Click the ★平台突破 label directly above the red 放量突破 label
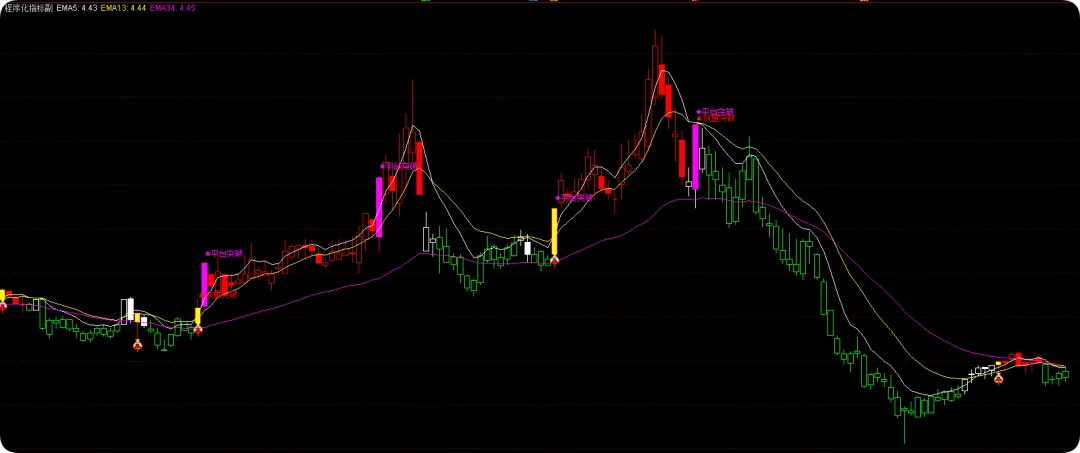 click(715, 111)
